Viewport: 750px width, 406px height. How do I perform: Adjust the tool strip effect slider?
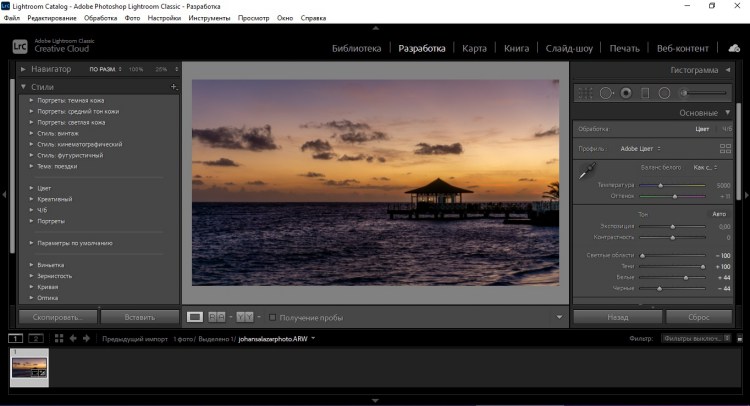(704, 93)
